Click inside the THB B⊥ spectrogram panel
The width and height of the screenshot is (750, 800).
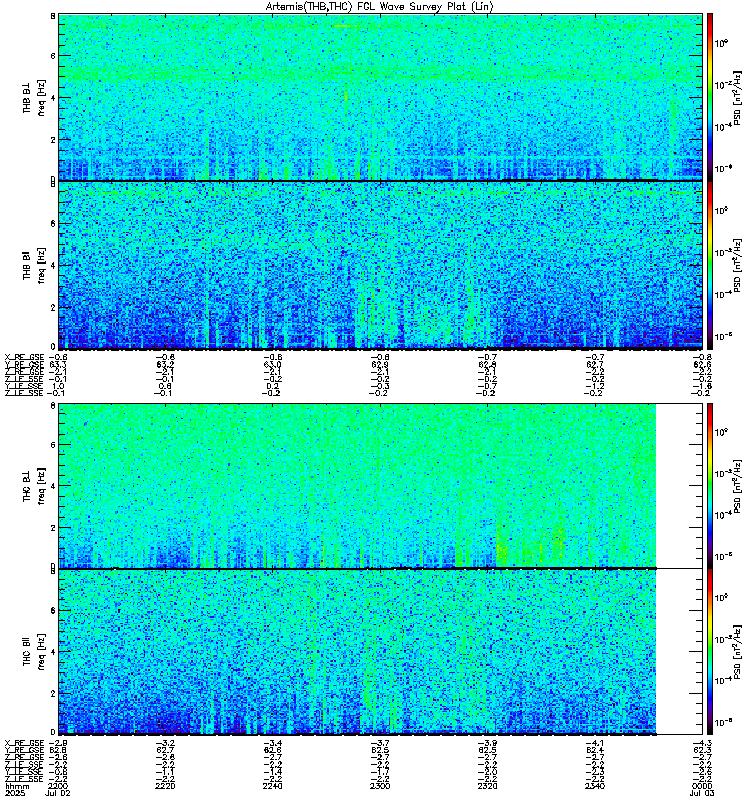(380, 97)
